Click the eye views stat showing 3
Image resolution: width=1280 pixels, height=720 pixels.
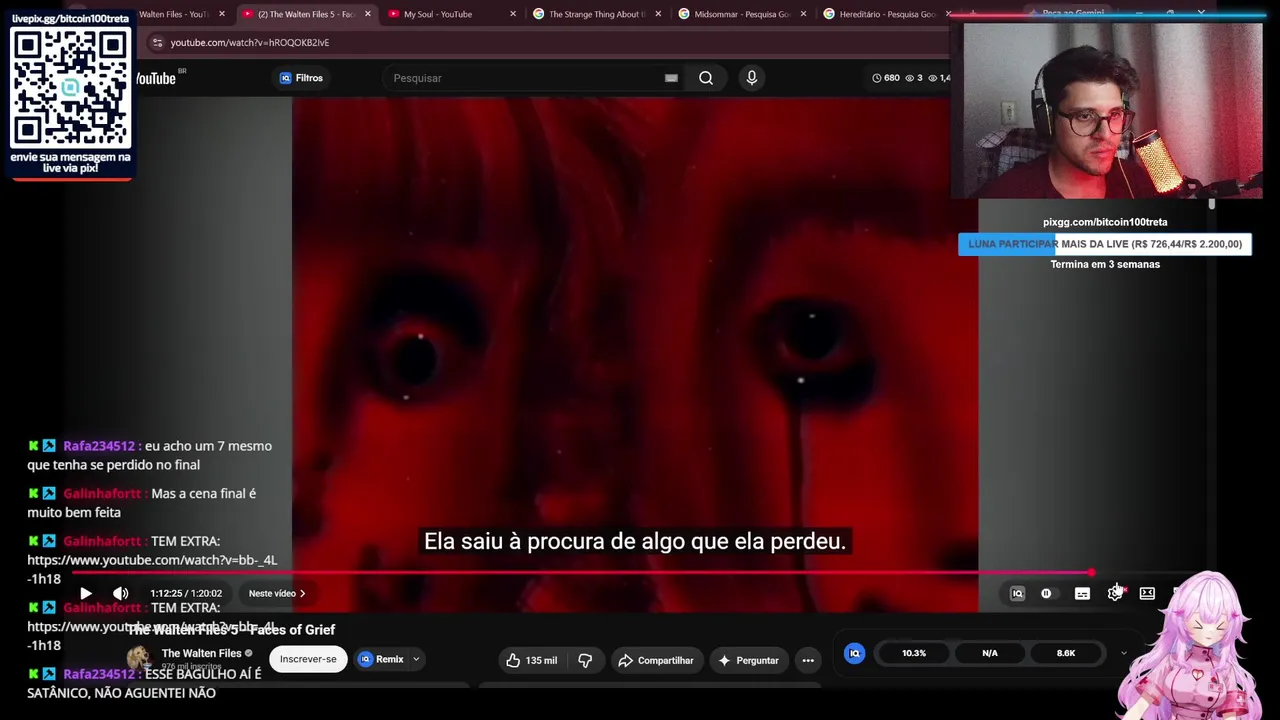tap(914, 78)
